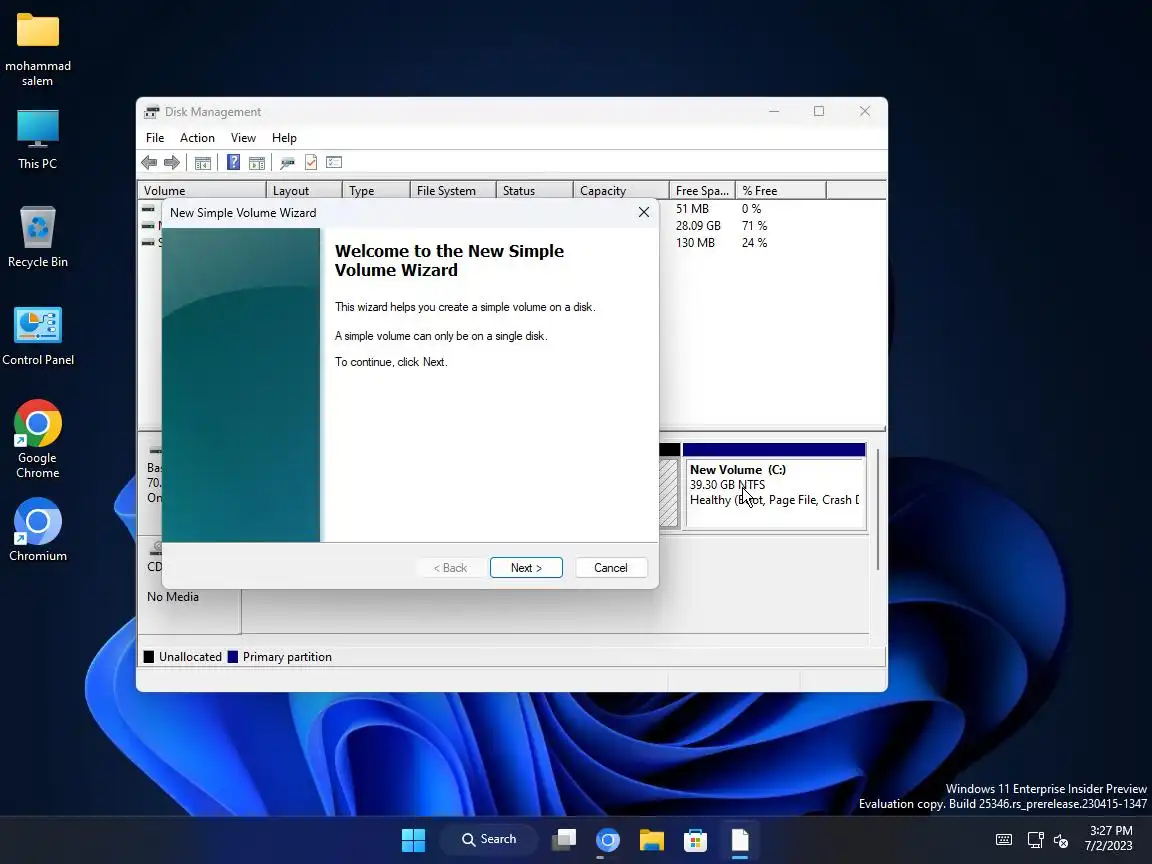This screenshot has width=1152, height=864.
Task: Click the Back arrow in Disk Management toolbar
Action: point(149,162)
